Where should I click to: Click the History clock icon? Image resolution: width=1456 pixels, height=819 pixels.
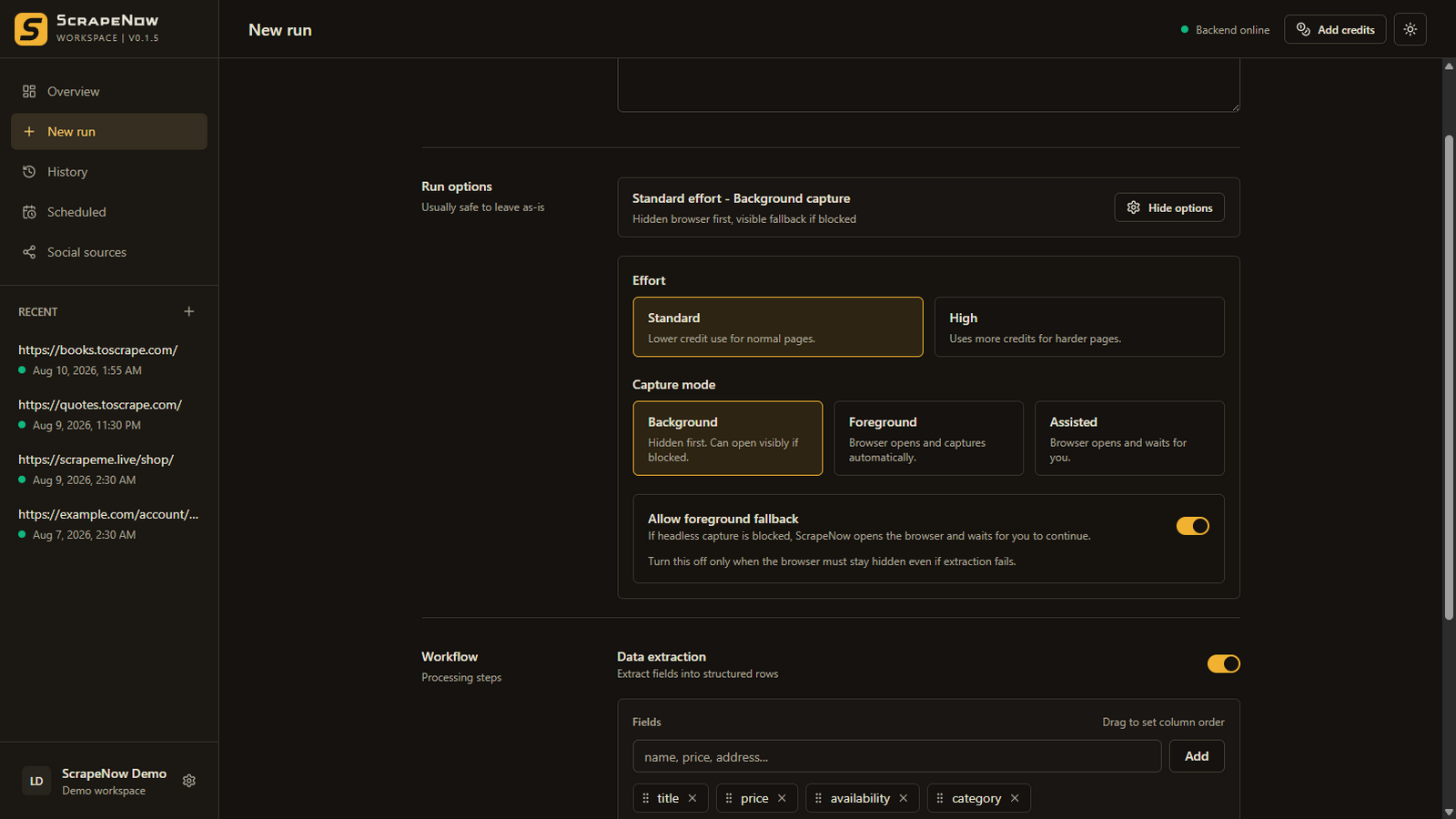[29, 172]
